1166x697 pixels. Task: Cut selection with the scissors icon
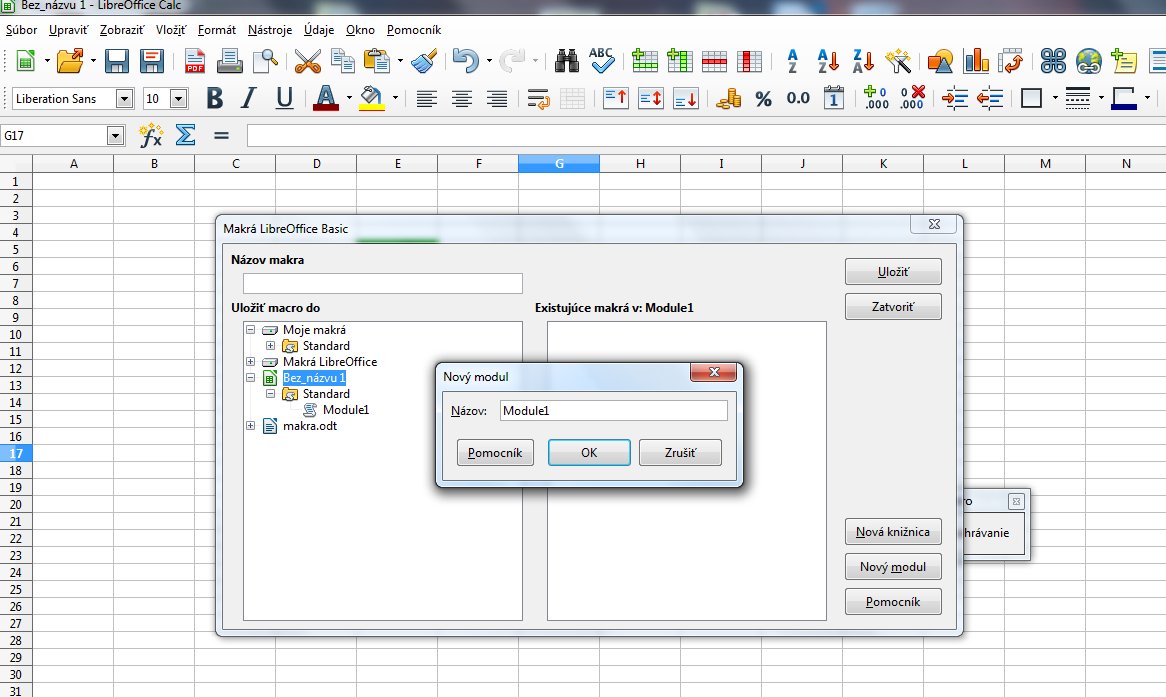[x=307, y=61]
